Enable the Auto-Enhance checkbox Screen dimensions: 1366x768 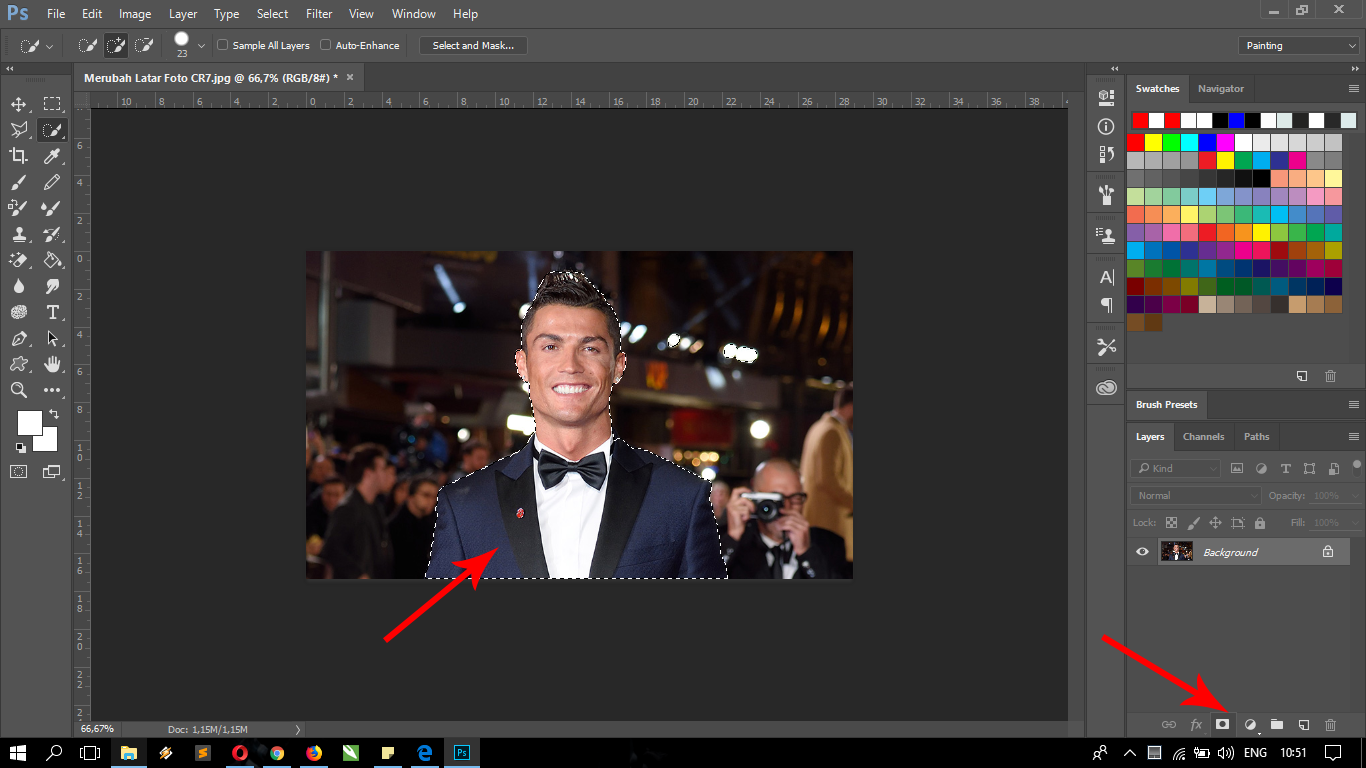(325, 45)
